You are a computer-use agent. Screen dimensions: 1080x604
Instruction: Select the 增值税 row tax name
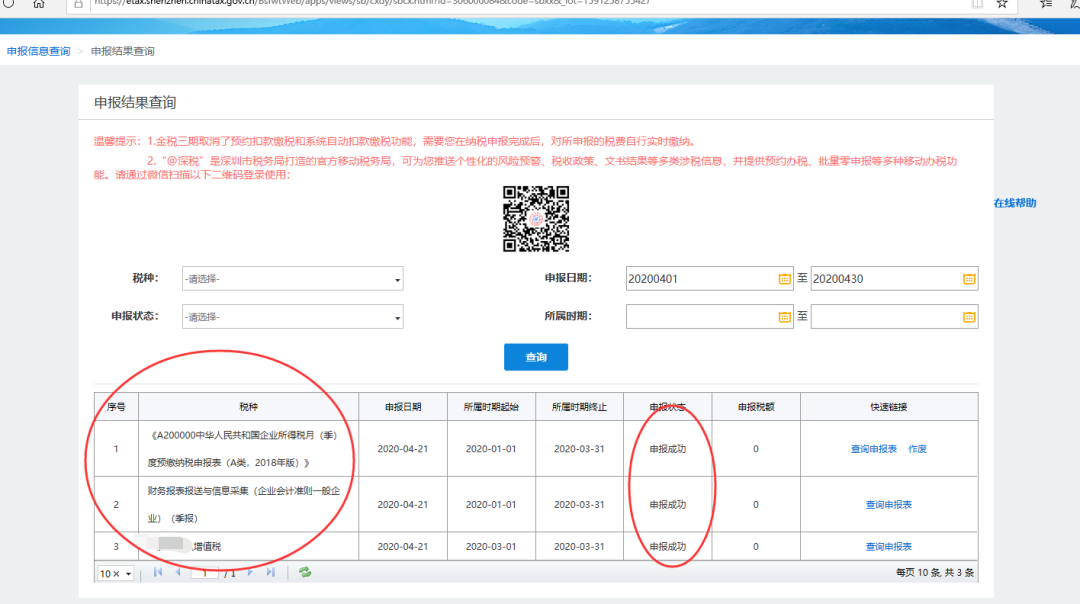point(207,547)
